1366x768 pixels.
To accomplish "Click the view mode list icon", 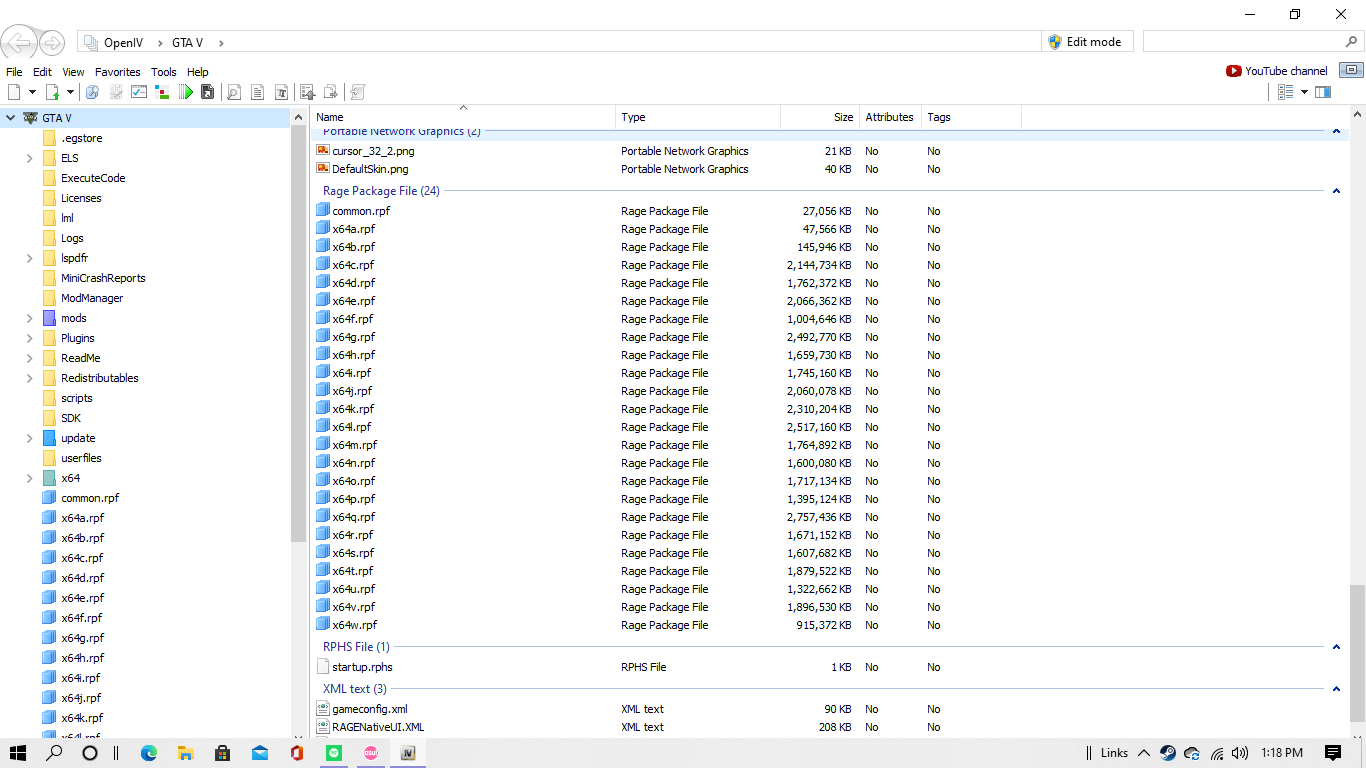I will coord(1286,92).
